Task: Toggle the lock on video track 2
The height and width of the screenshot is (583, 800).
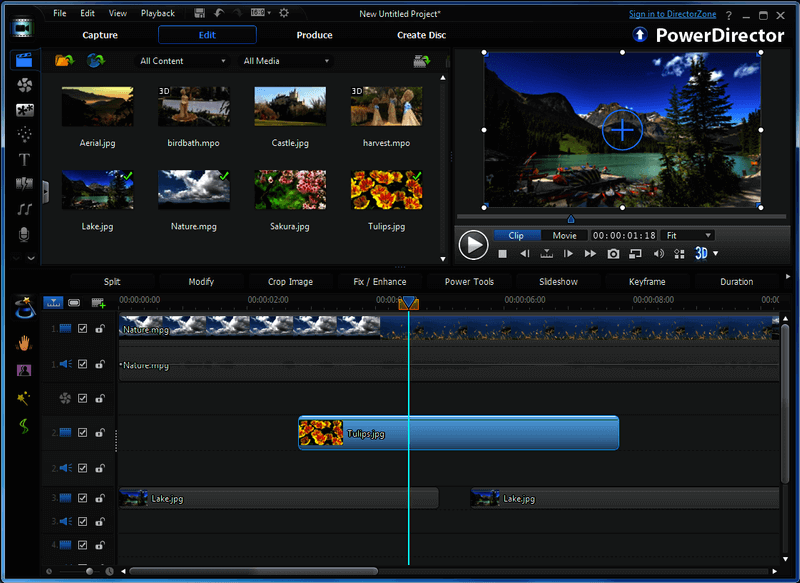Action: [100, 433]
